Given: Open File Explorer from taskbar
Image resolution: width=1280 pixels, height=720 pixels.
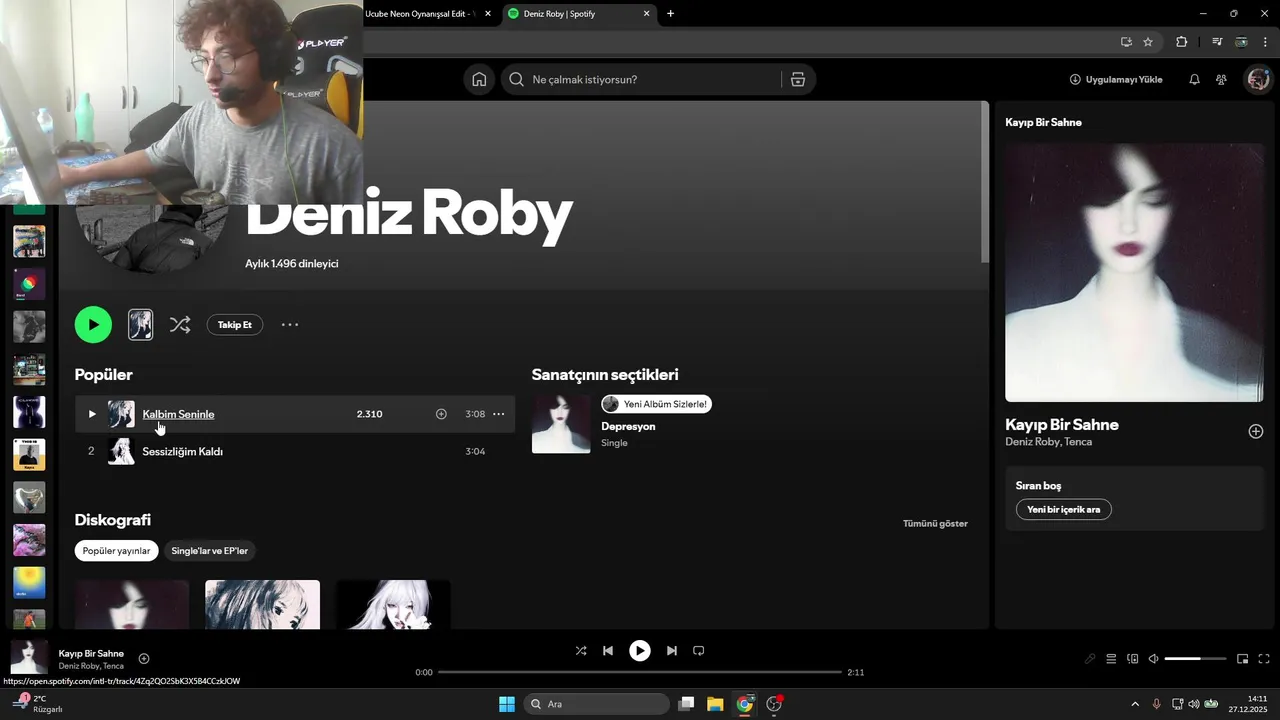Looking at the screenshot, I should tap(715, 704).
